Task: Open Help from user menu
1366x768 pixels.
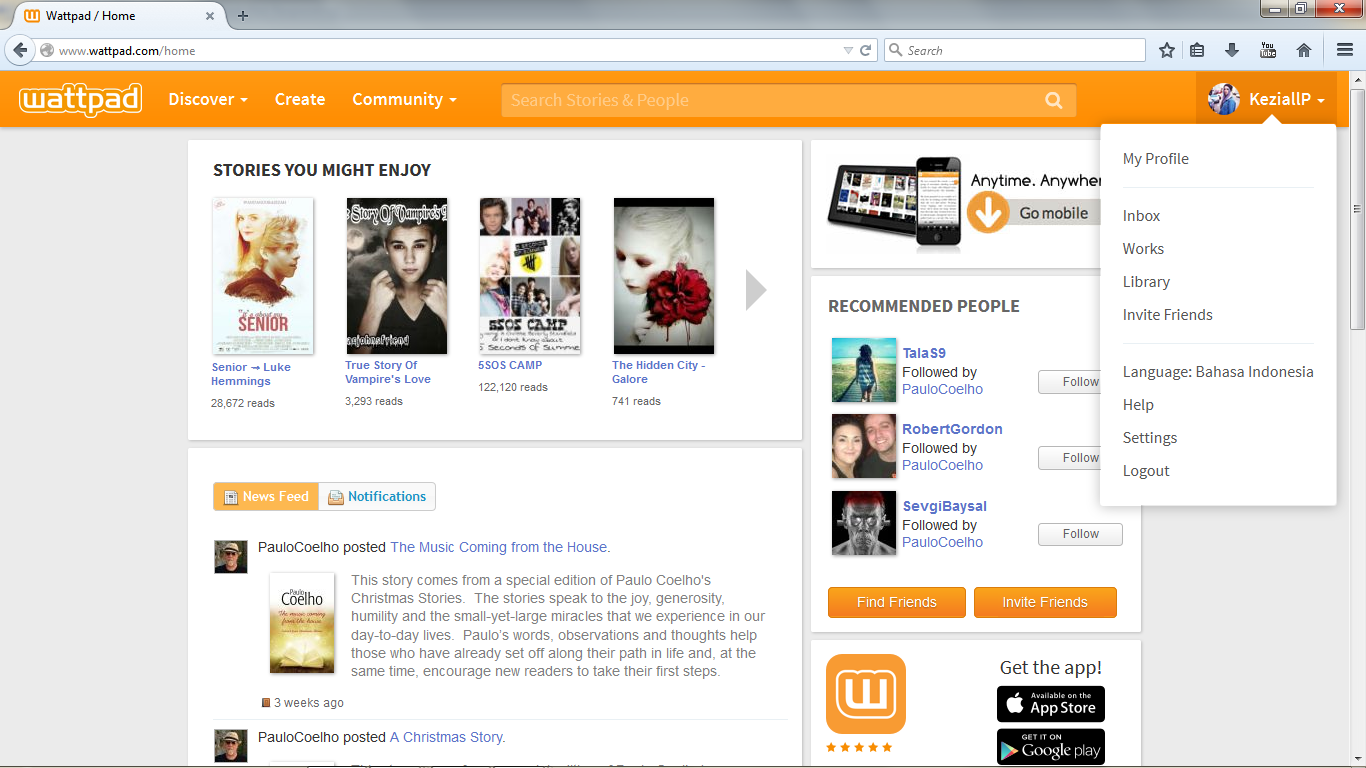Action: click(1138, 405)
